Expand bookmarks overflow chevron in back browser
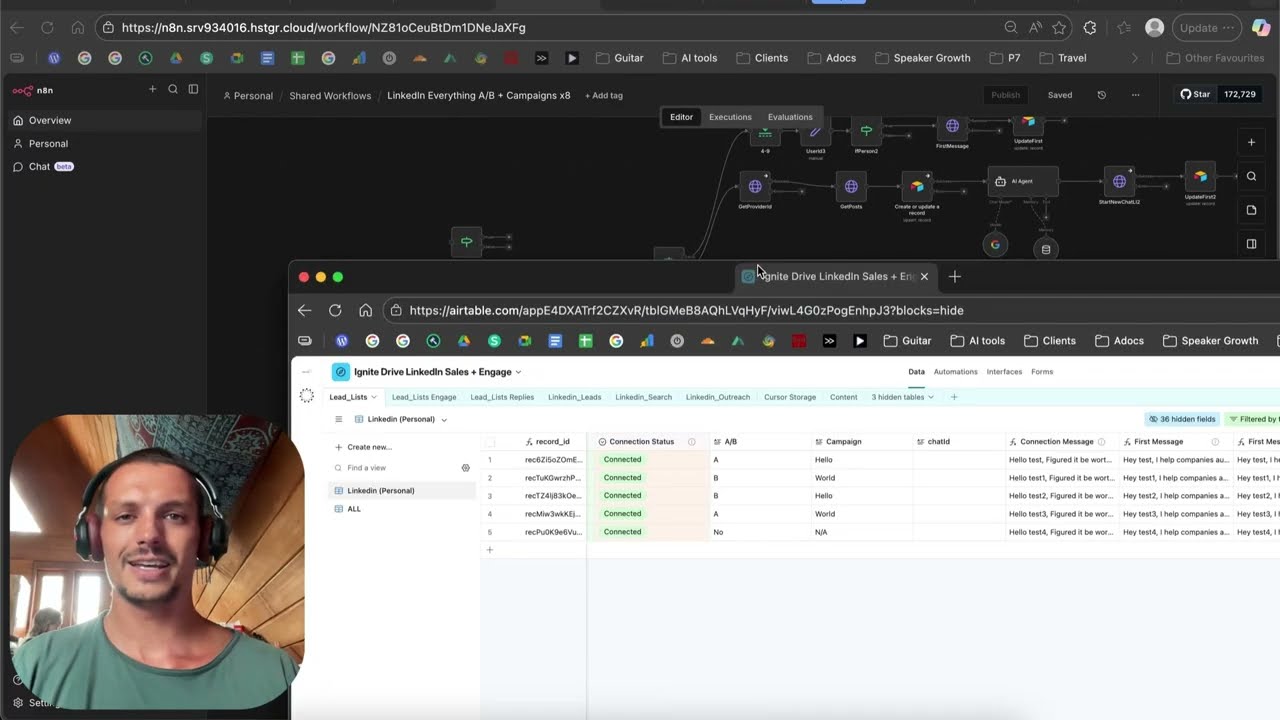The image size is (1280, 720). pyautogui.click(x=1135, y=58)
